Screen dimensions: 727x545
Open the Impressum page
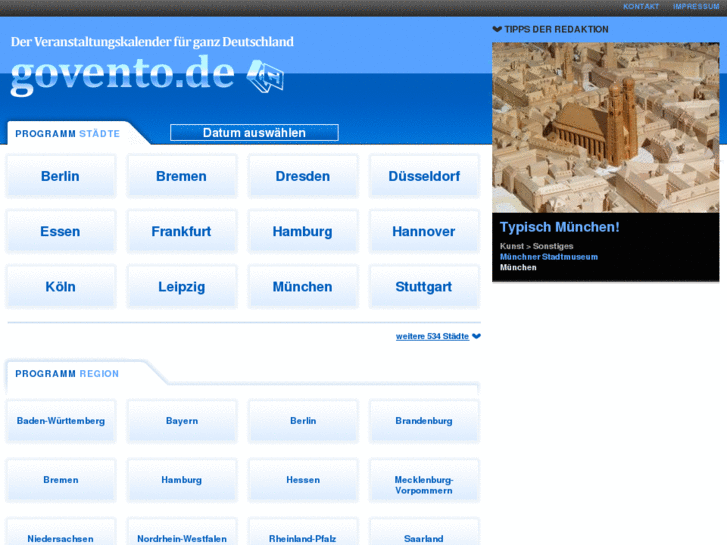696,6
